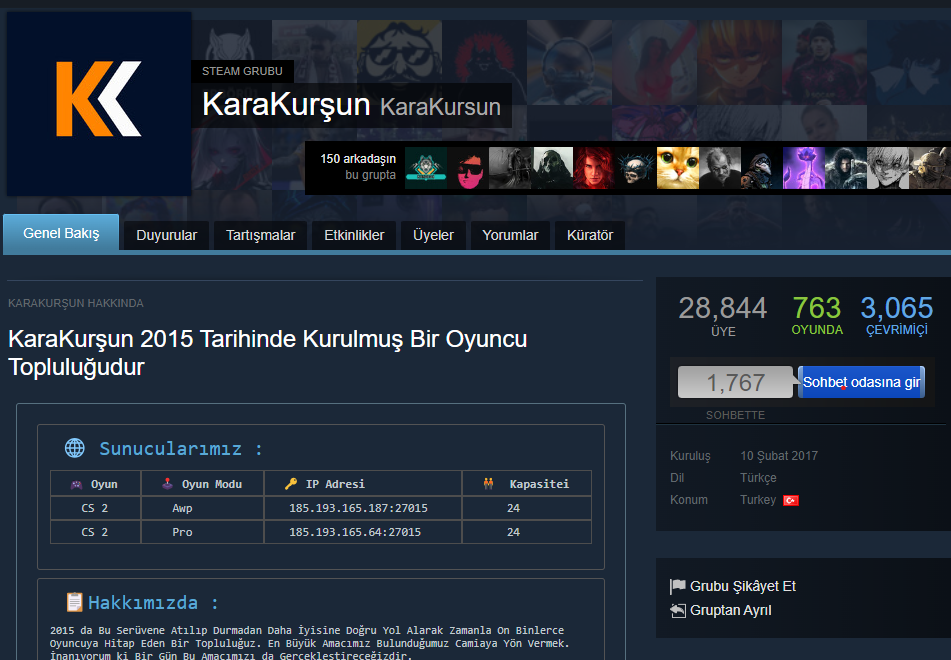Open the pink face with sunglasses avatar
951x660 pixels.
click(x=468, y=167)
